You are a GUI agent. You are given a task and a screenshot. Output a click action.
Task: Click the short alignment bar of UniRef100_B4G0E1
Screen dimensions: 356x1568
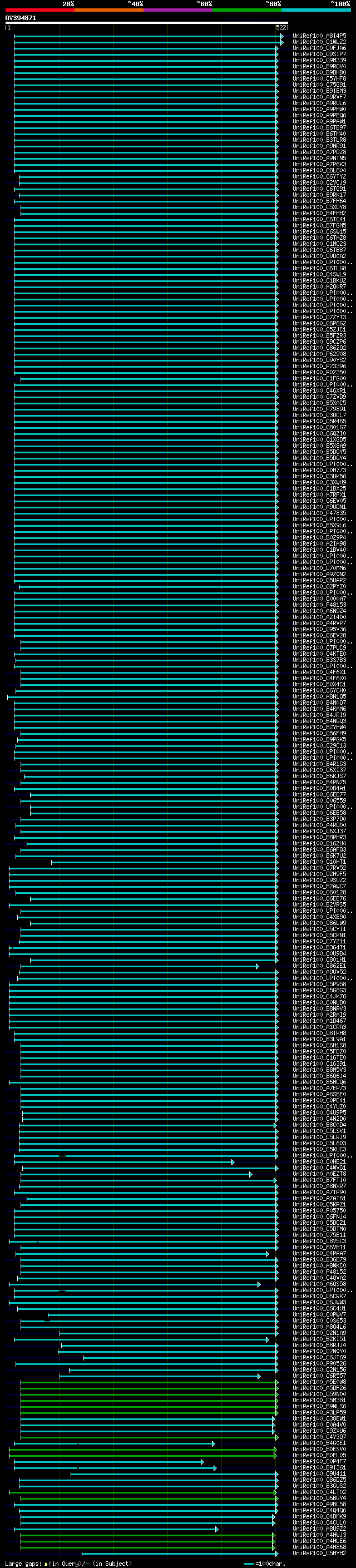tap(114, 1443)
